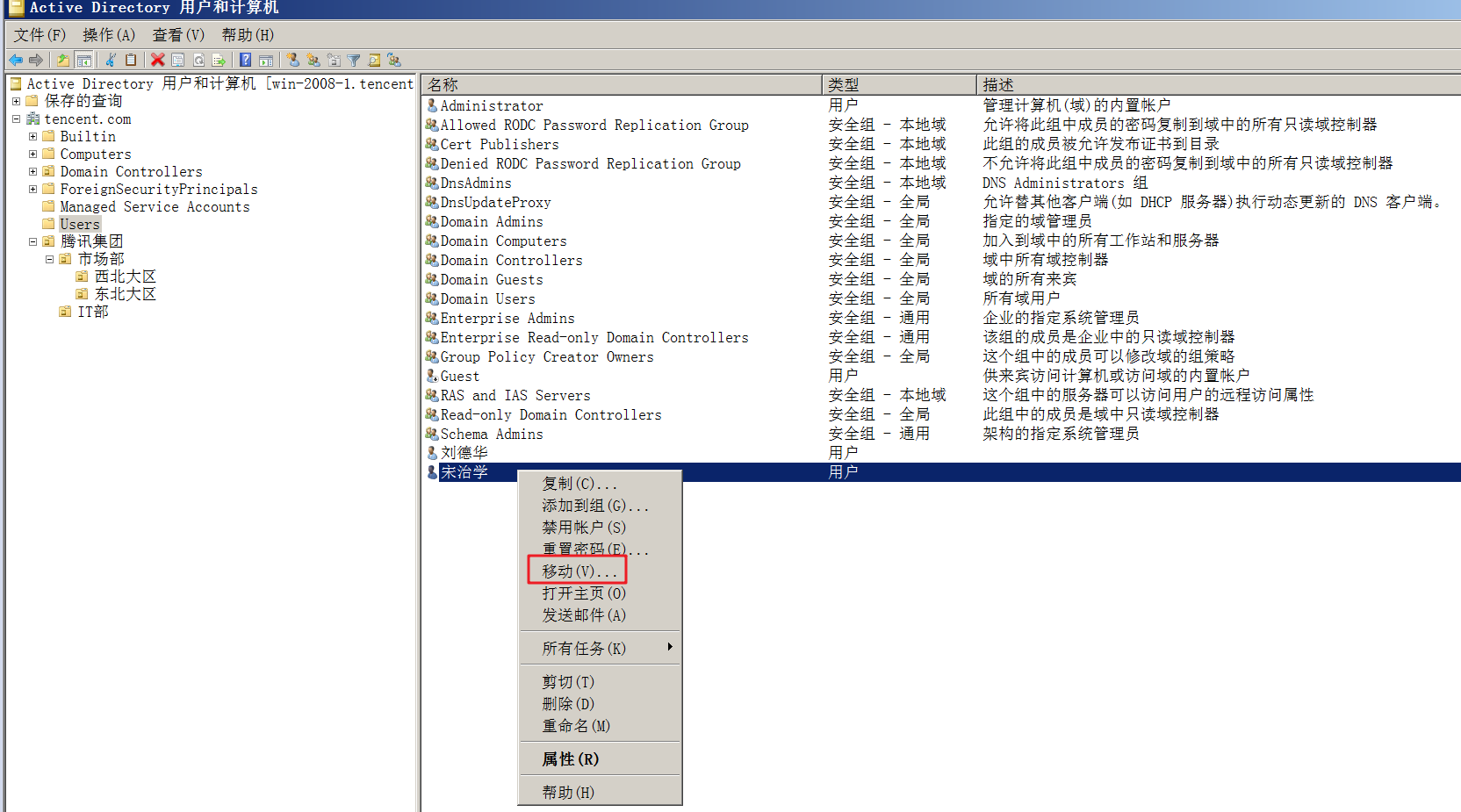The image size is (1461, 812).
Task: Click the funnel Filter options icon
Action: tap(354, 60)
